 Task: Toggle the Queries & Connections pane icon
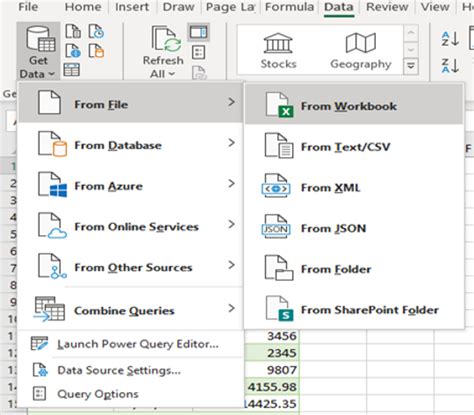pos(199,32)
